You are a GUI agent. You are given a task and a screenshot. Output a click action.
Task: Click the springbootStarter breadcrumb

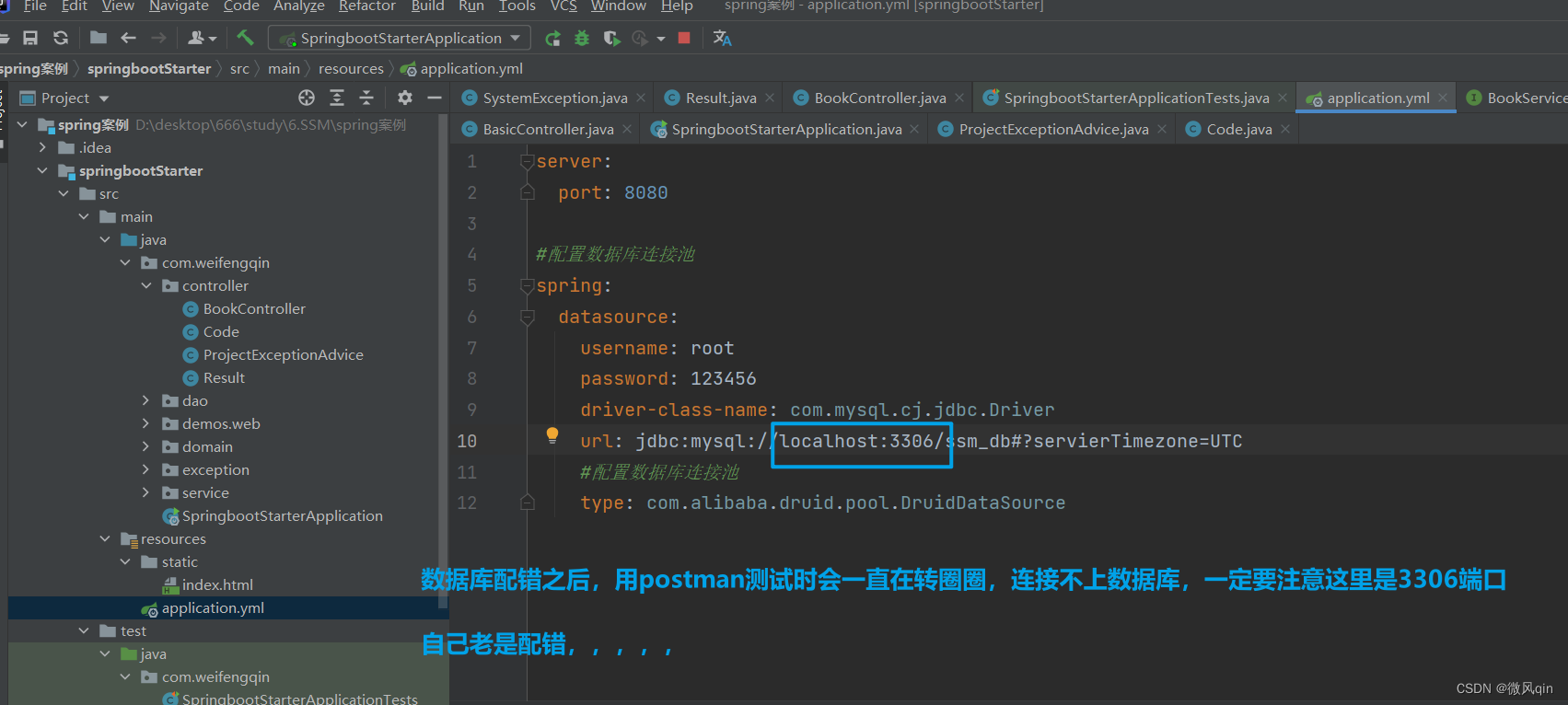tap(149, 68)
